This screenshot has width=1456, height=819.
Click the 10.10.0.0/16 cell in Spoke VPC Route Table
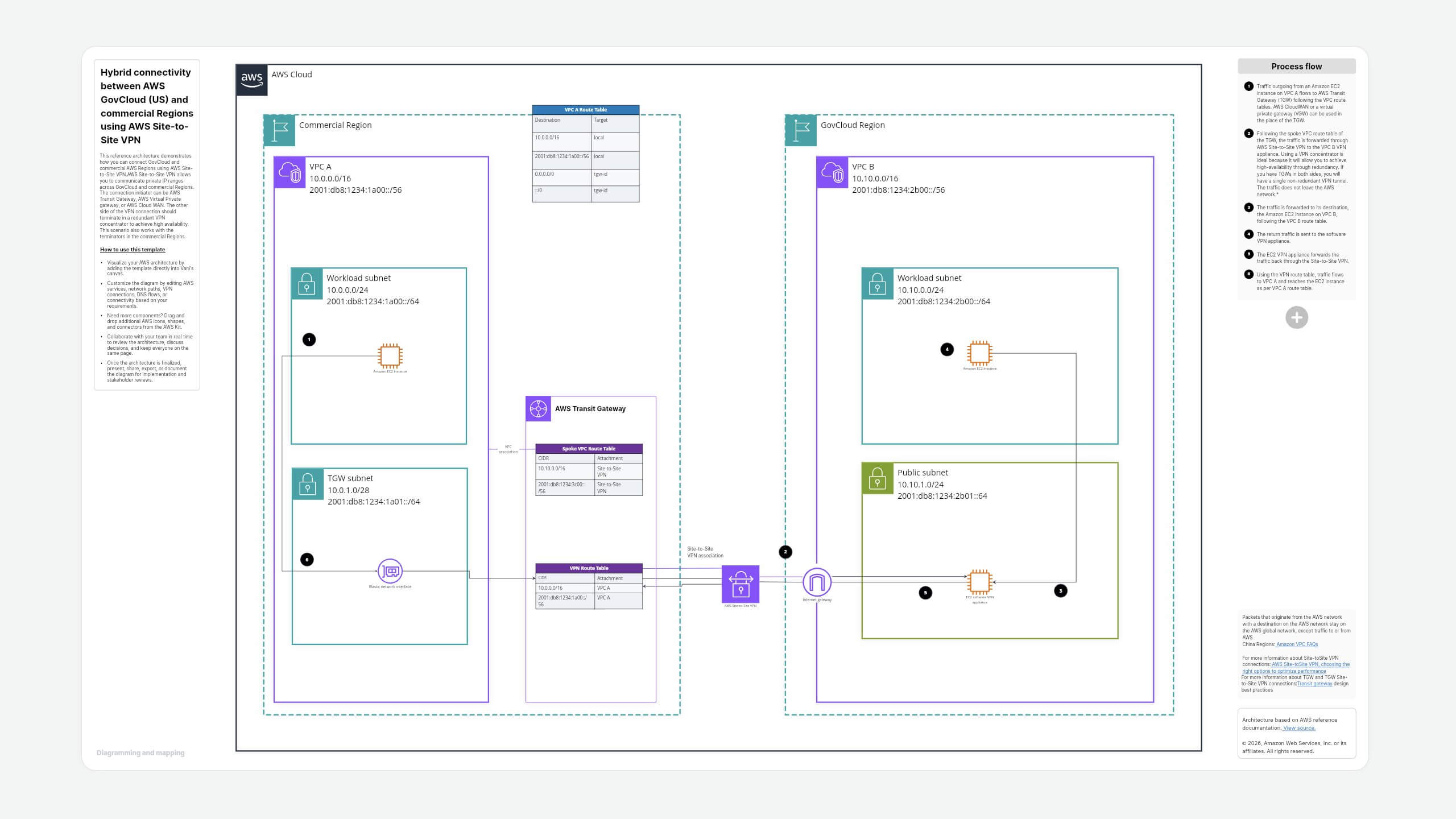coord(565,471)
